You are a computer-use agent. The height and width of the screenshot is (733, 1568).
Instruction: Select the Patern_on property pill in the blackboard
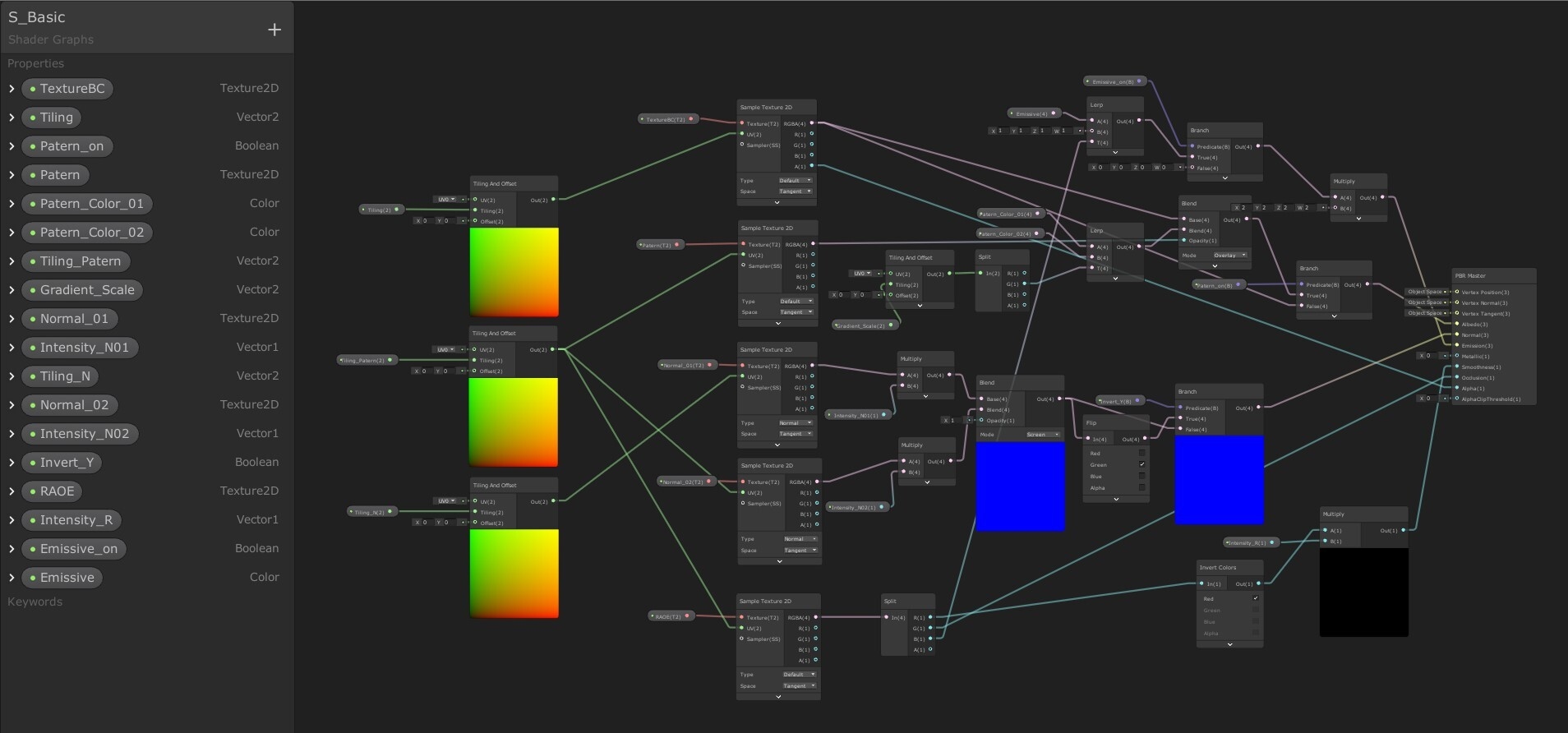tap(67, 146)
